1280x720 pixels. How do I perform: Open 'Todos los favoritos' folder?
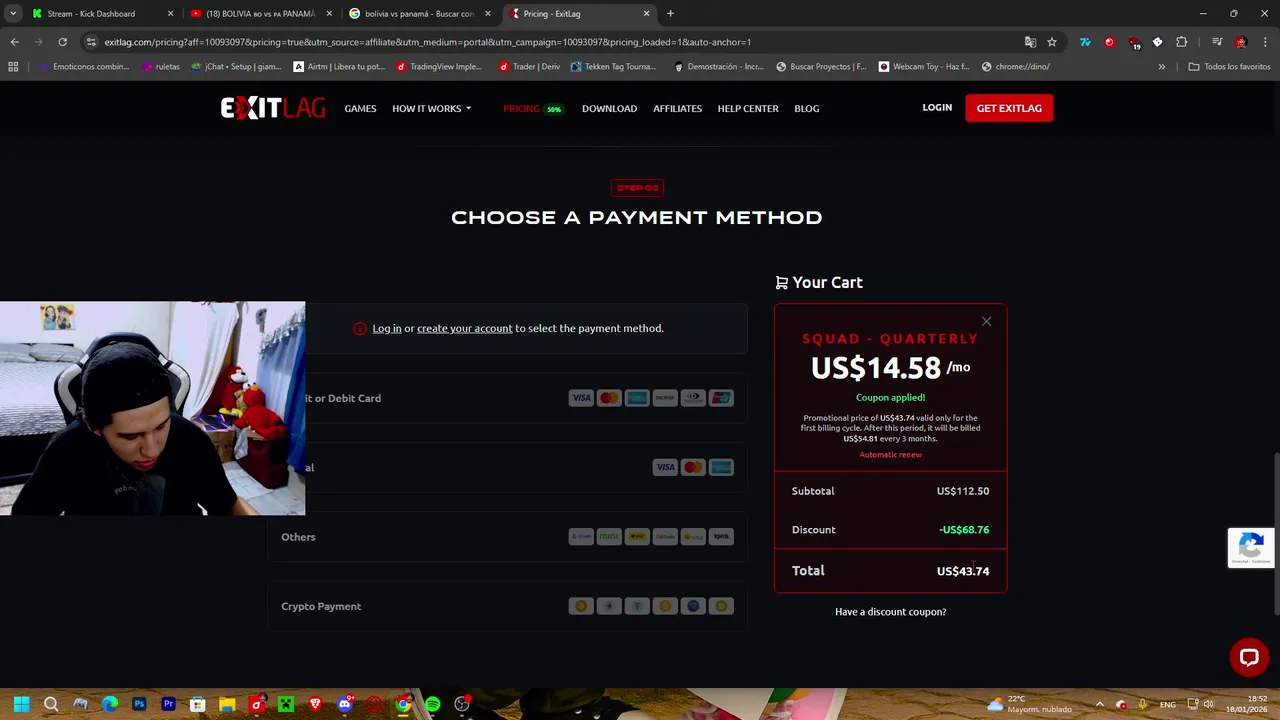(x=1230, y=67)
